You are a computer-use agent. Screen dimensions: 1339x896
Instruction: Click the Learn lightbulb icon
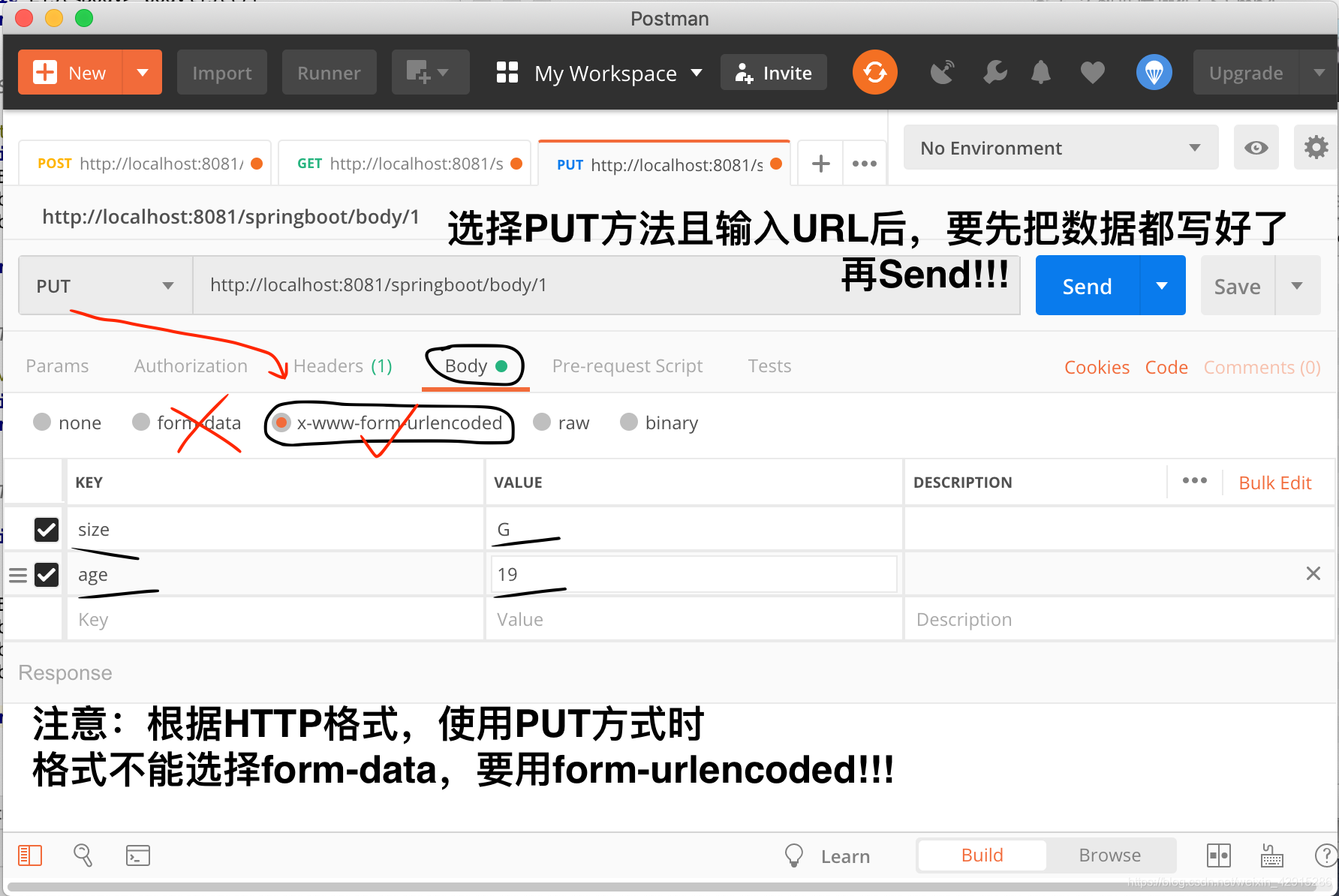pos(793,855)
